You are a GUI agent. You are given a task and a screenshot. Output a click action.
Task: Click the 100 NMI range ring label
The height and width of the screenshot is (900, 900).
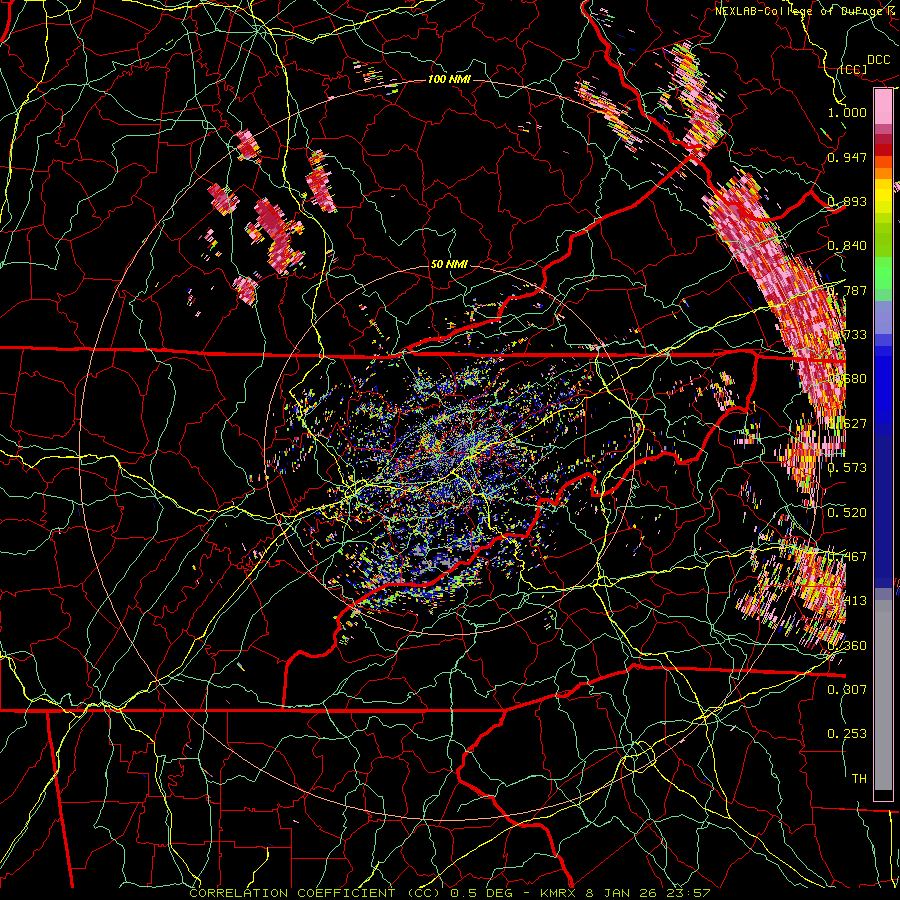449,79
